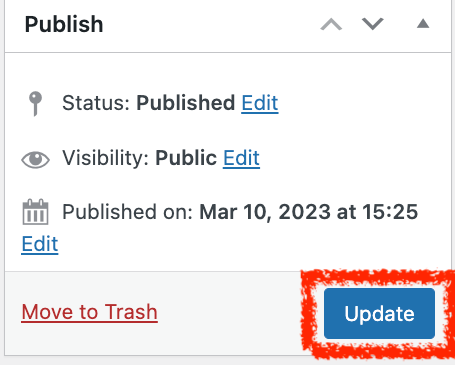Click the calendar icon beside Published on
This screenshot has height=365, width=455.
[x=35, y=212]
